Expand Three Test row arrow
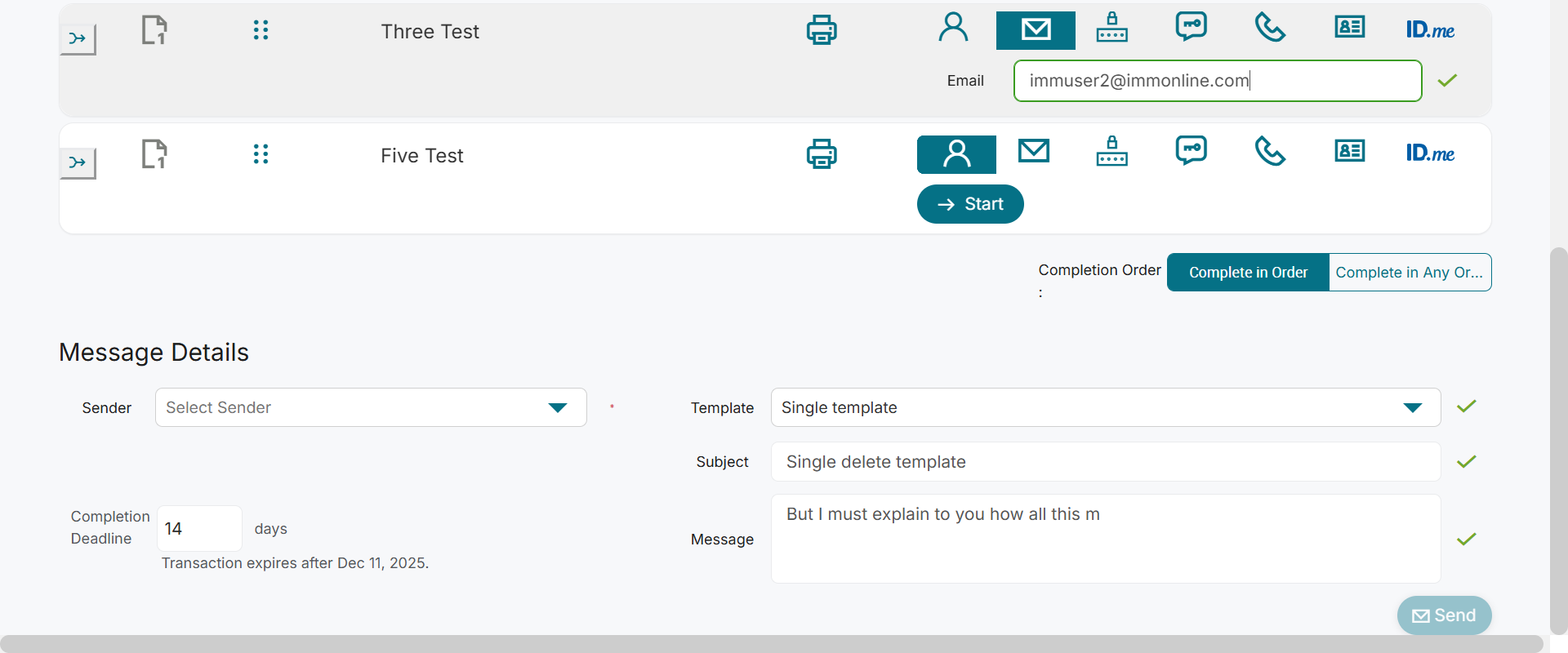The height and width of the screenshot is (653, 1568). pos(78,38)
